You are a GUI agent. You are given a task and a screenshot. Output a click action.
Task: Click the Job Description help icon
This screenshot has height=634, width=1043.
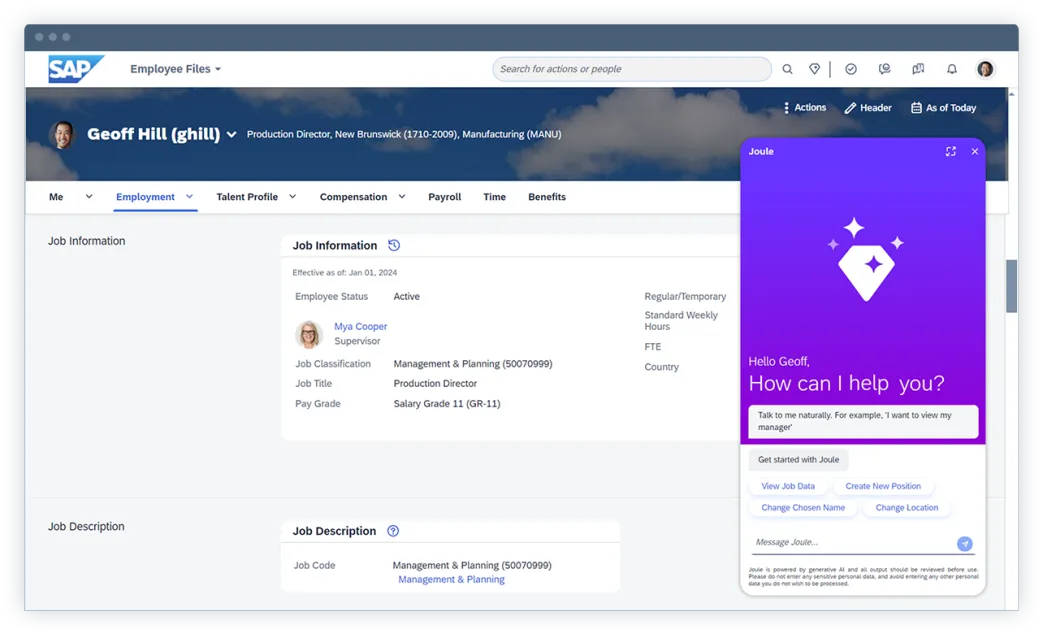click(393, 531)
